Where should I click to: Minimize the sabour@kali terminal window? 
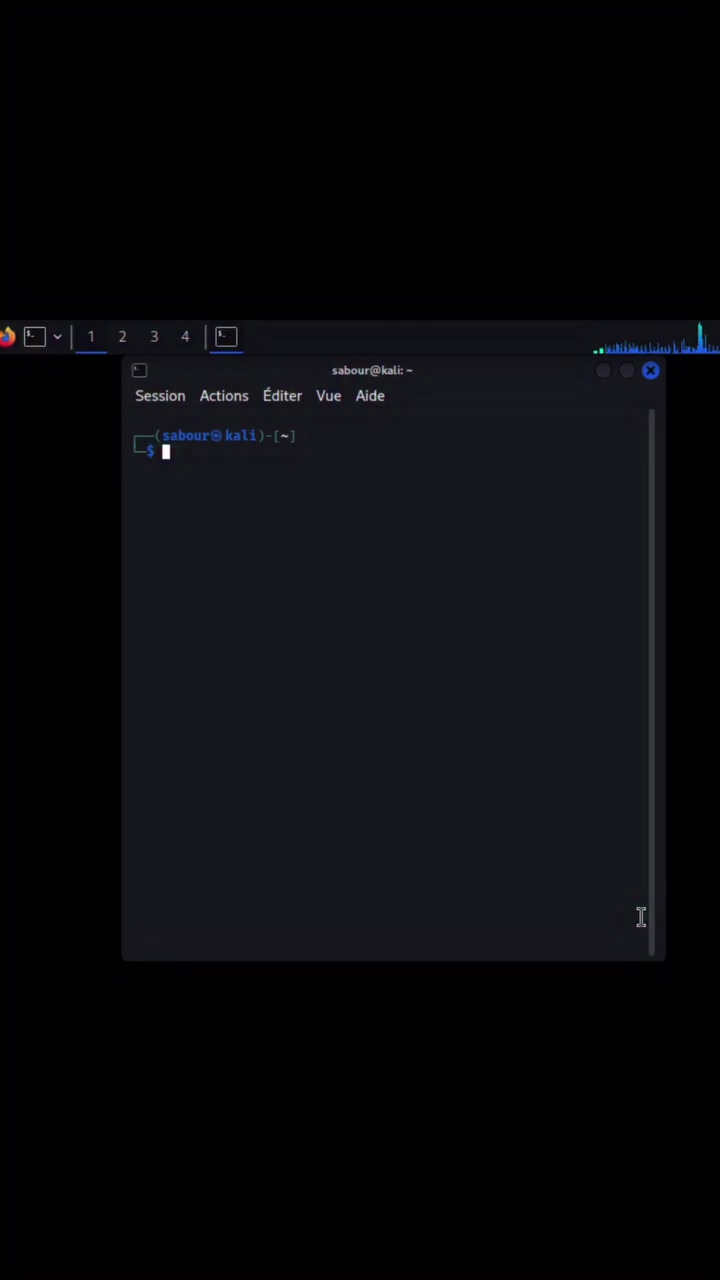coord(602,371)
